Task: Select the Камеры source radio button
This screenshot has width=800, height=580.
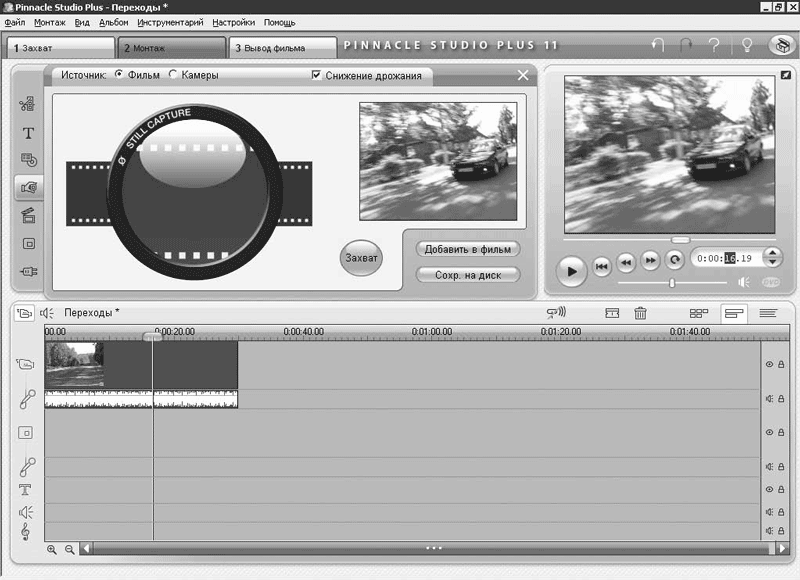Action: pyautogui.click(x=173, y=75)
